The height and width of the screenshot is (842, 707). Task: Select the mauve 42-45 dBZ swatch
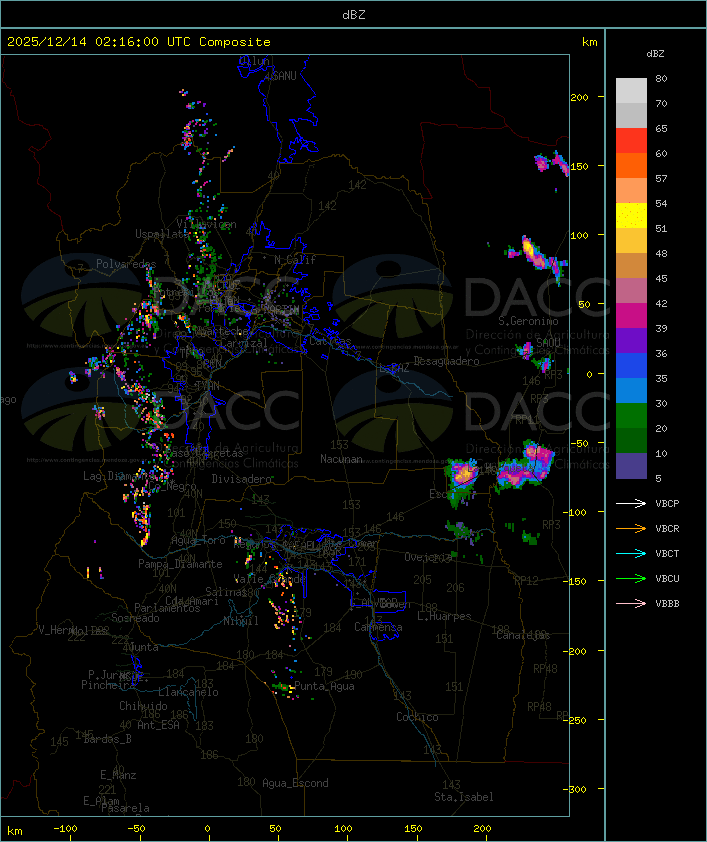tap(631, 291)
